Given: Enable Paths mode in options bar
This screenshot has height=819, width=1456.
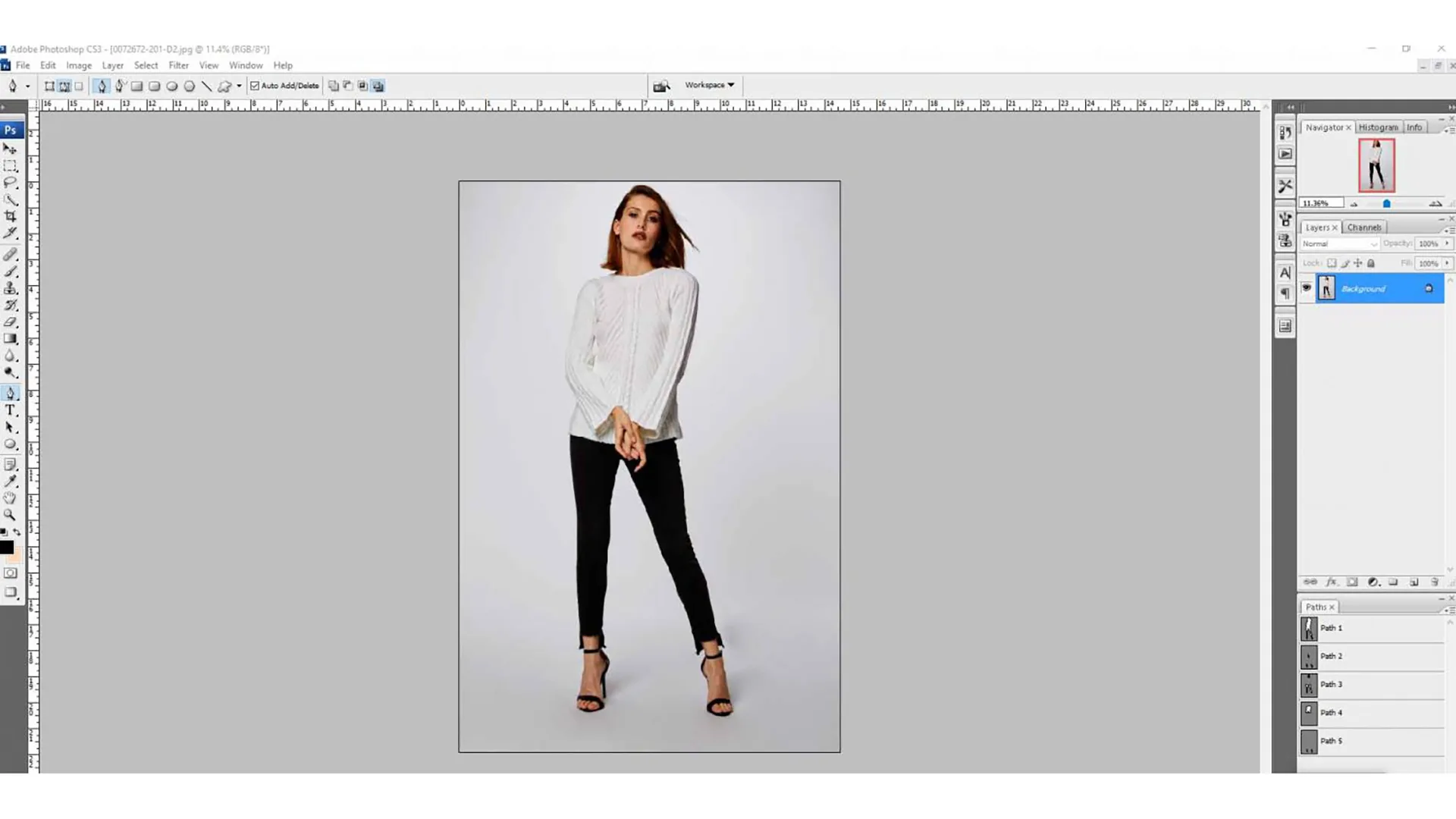Looking at the screenshot, I should pos(64,86).
